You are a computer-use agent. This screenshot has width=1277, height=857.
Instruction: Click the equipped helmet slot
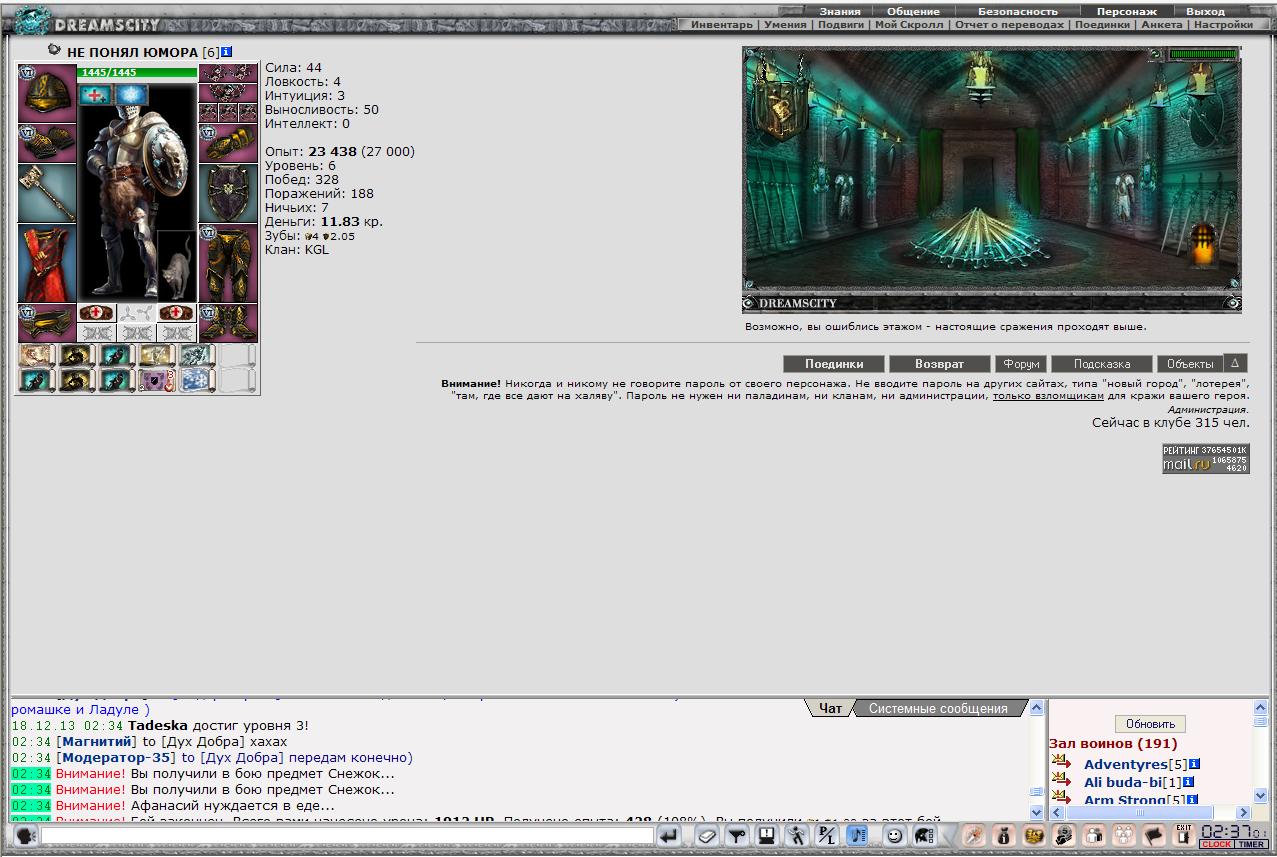[47, 93]
